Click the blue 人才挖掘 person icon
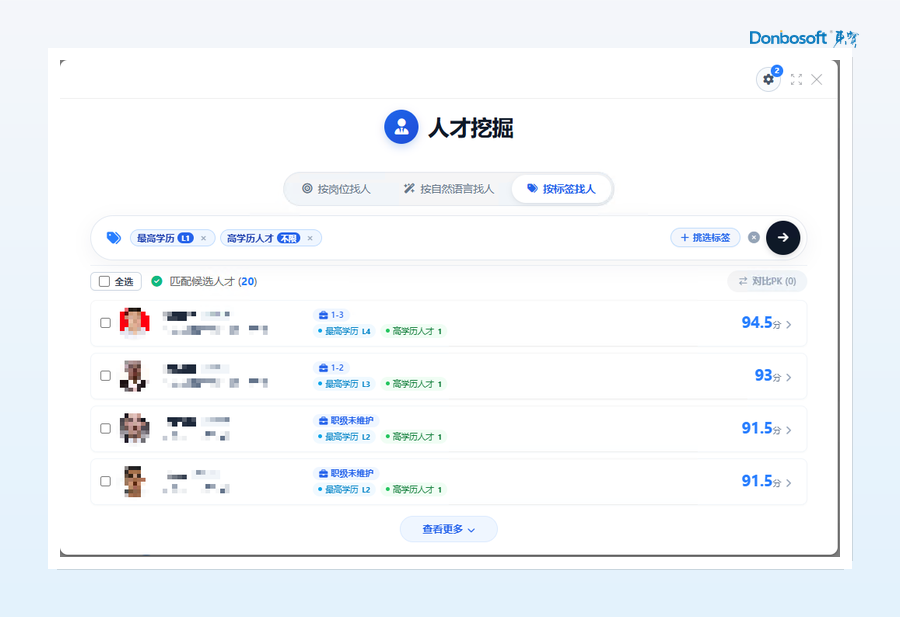Image resolution: width=900 pixels, height=617 pixels. point(401,127)
